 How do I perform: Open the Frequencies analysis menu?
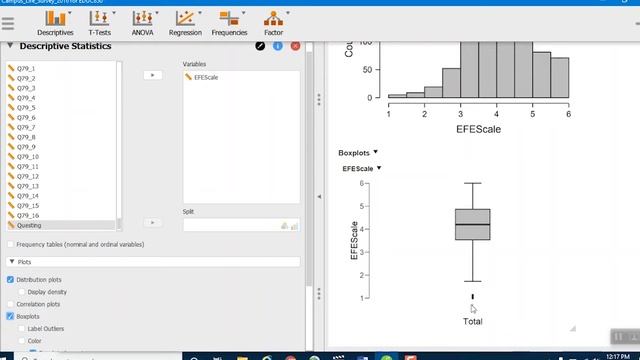tap(229, 23)
